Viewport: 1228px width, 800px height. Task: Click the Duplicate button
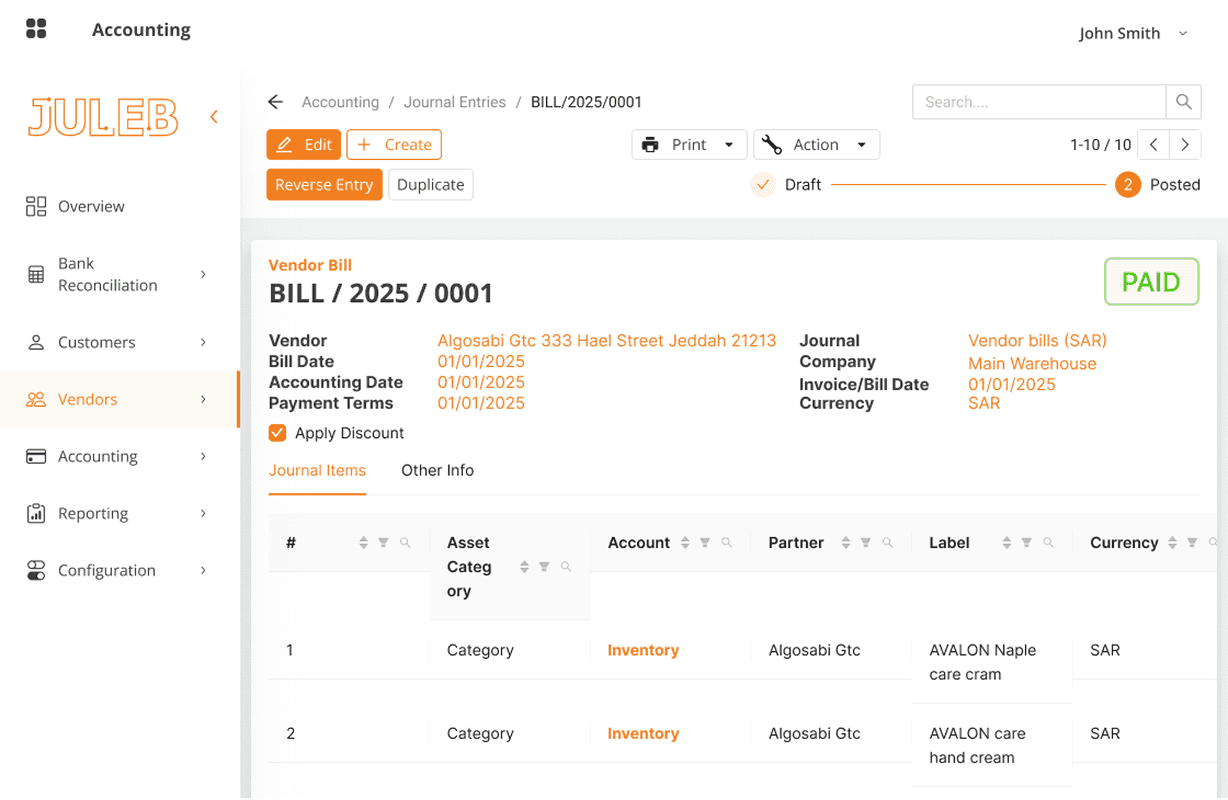[430, 185]
